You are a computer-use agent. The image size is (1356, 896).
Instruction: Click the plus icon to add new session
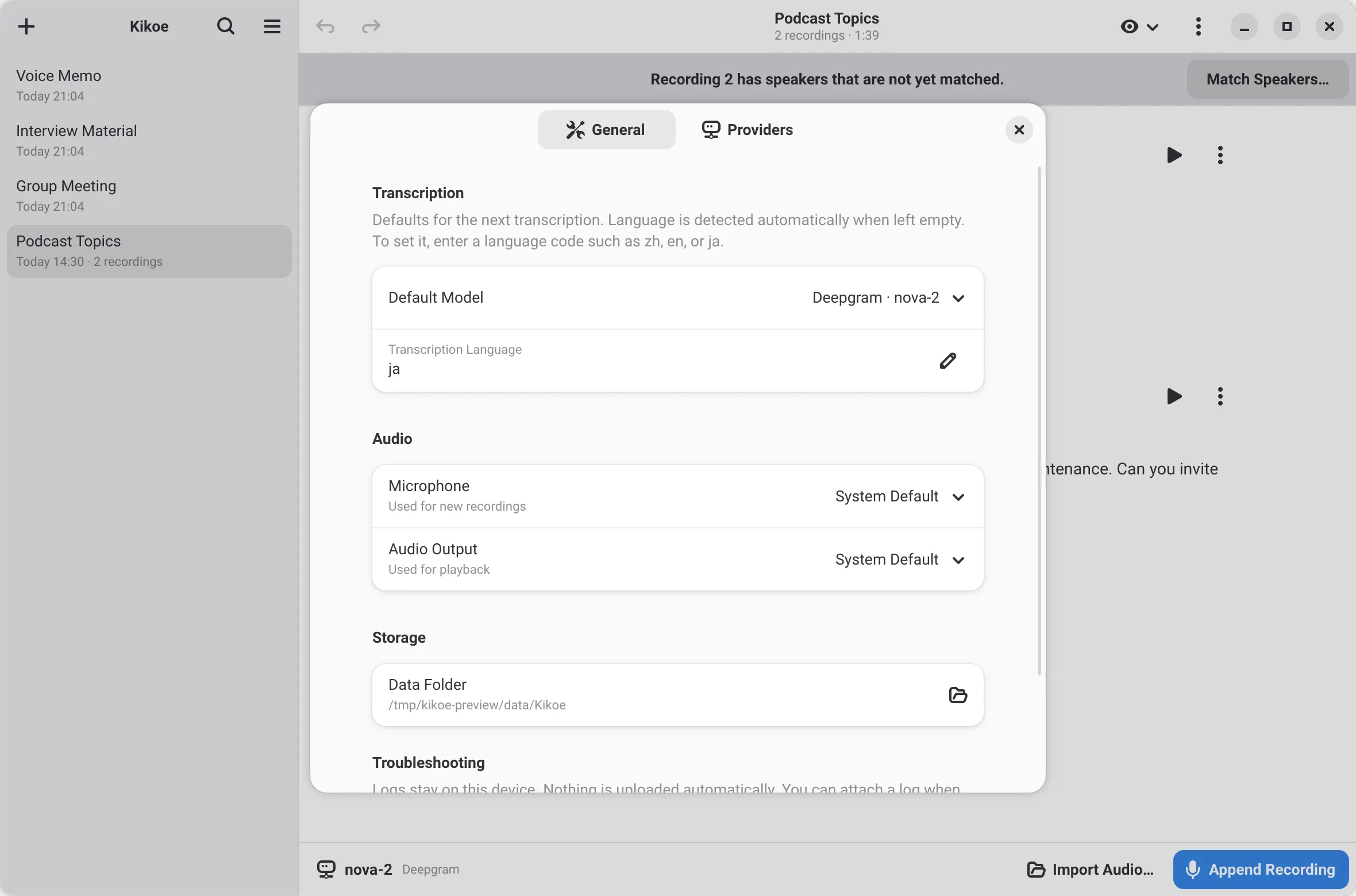tap(26, 26)
